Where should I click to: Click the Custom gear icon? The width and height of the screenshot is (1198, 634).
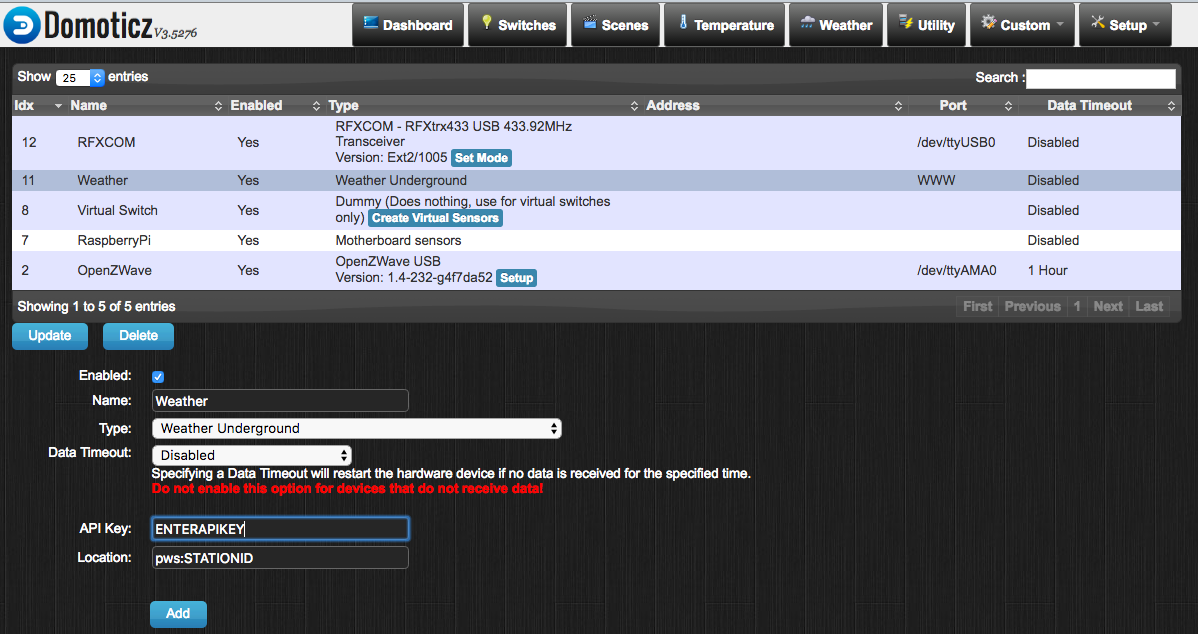[x=988, y=22]
